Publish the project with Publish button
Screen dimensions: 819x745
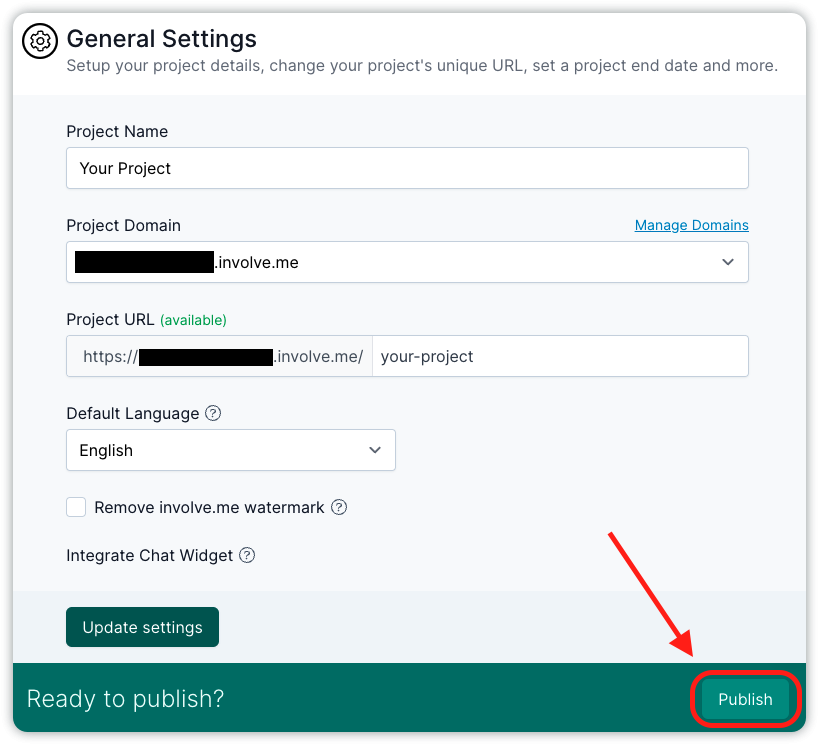coord(745,699)
